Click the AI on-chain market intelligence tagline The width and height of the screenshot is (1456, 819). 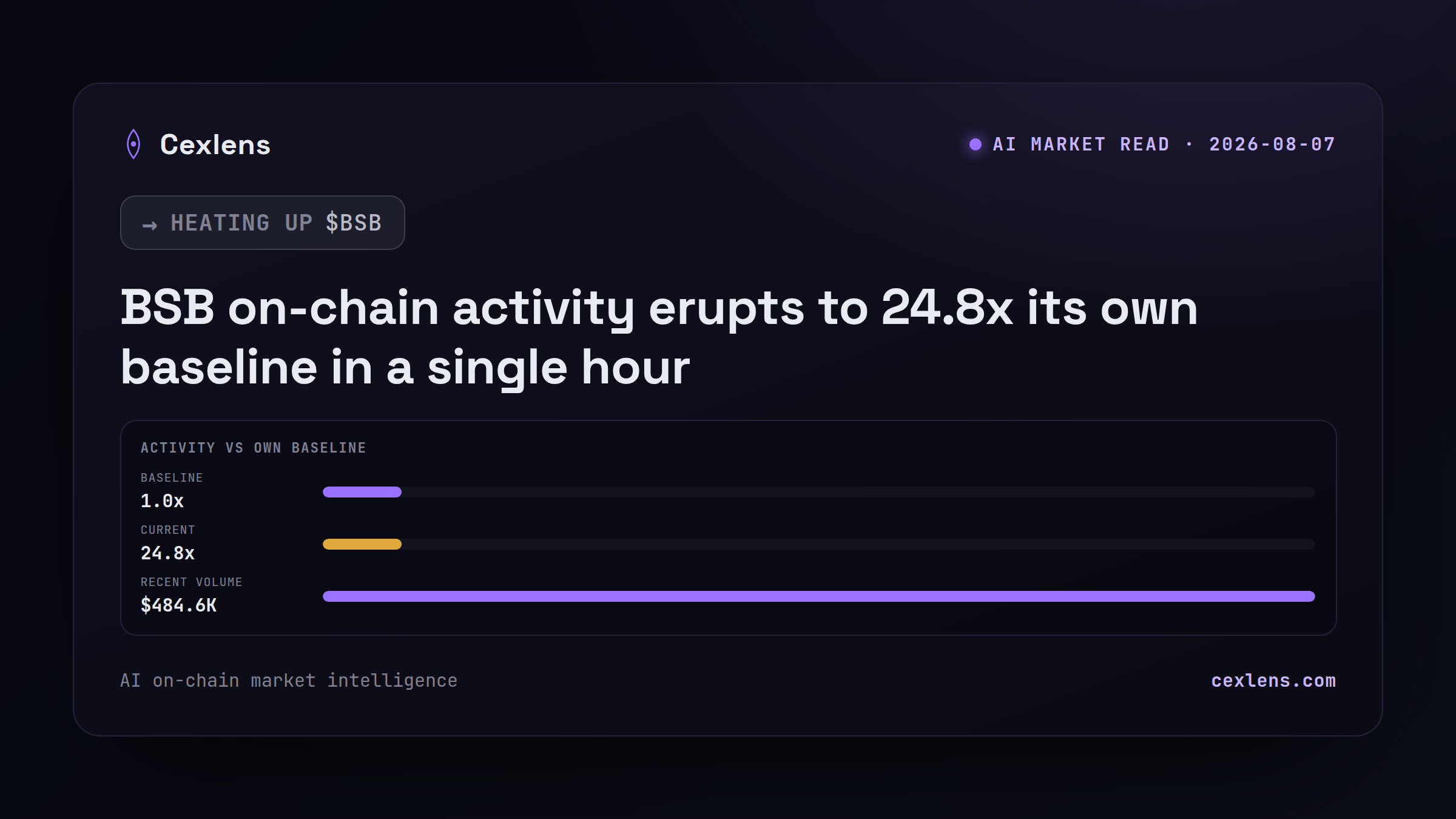pyautogui.click(x=289, y=681)
